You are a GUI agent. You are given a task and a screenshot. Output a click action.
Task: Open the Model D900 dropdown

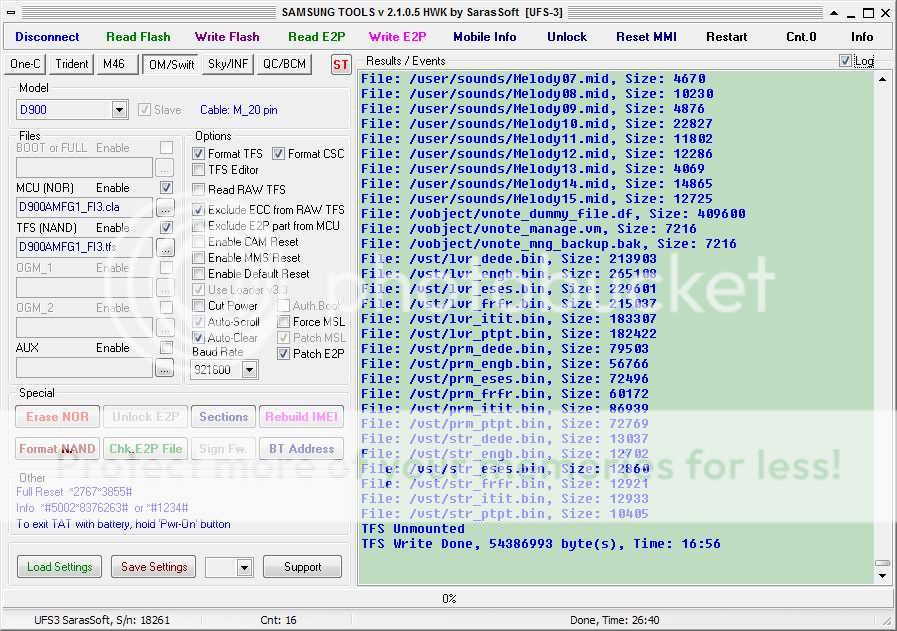119,109
